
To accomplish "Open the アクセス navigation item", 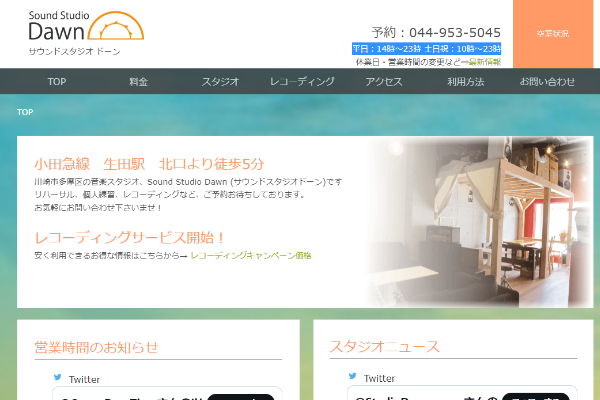I will point(384,82).
